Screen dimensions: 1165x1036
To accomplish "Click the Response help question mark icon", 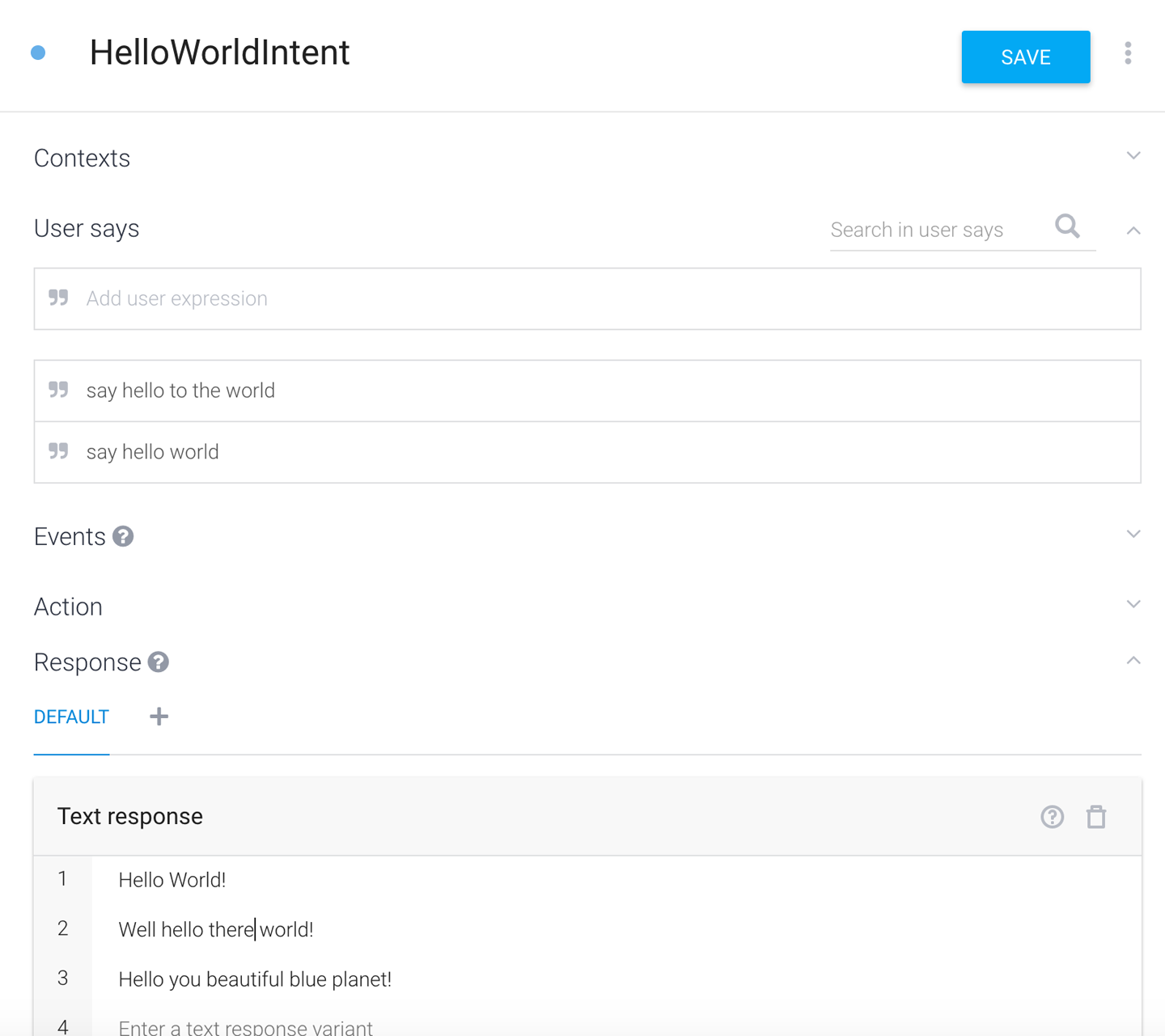I will (x=159, y=662).
